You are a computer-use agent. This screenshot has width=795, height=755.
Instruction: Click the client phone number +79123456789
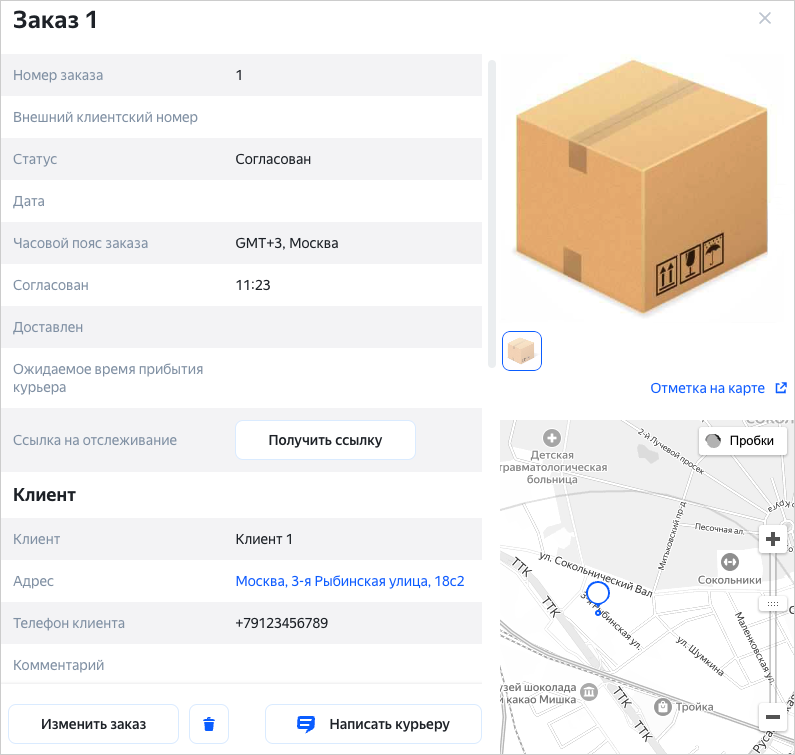coord(282,623)
